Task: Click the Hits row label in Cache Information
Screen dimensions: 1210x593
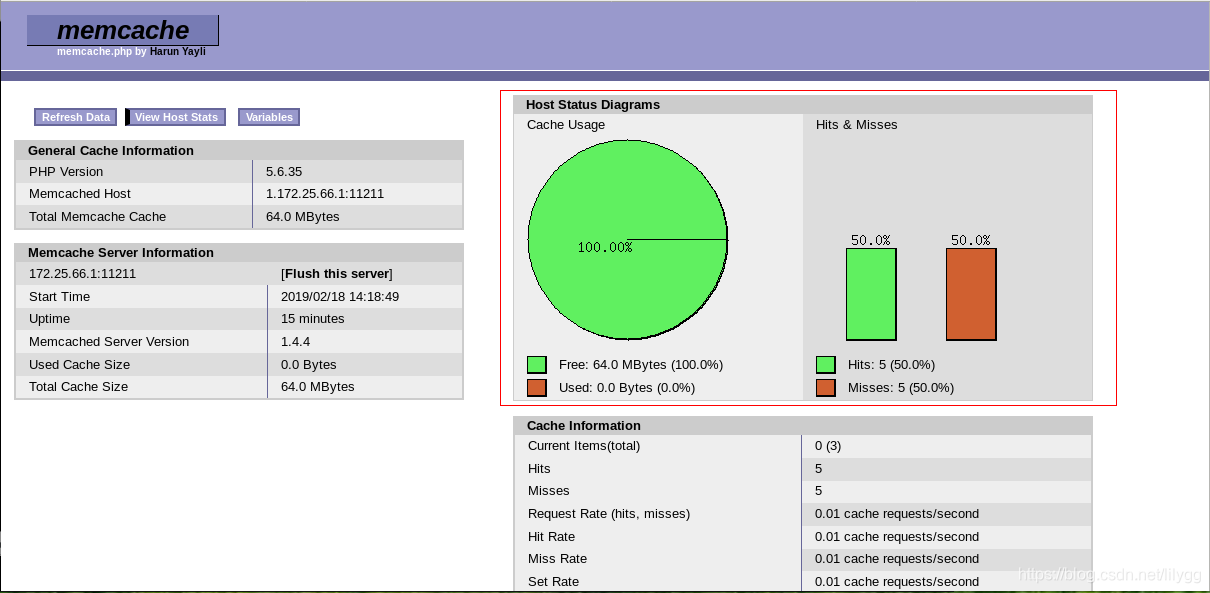Action: pyautogui.click(x=539, y=469)
